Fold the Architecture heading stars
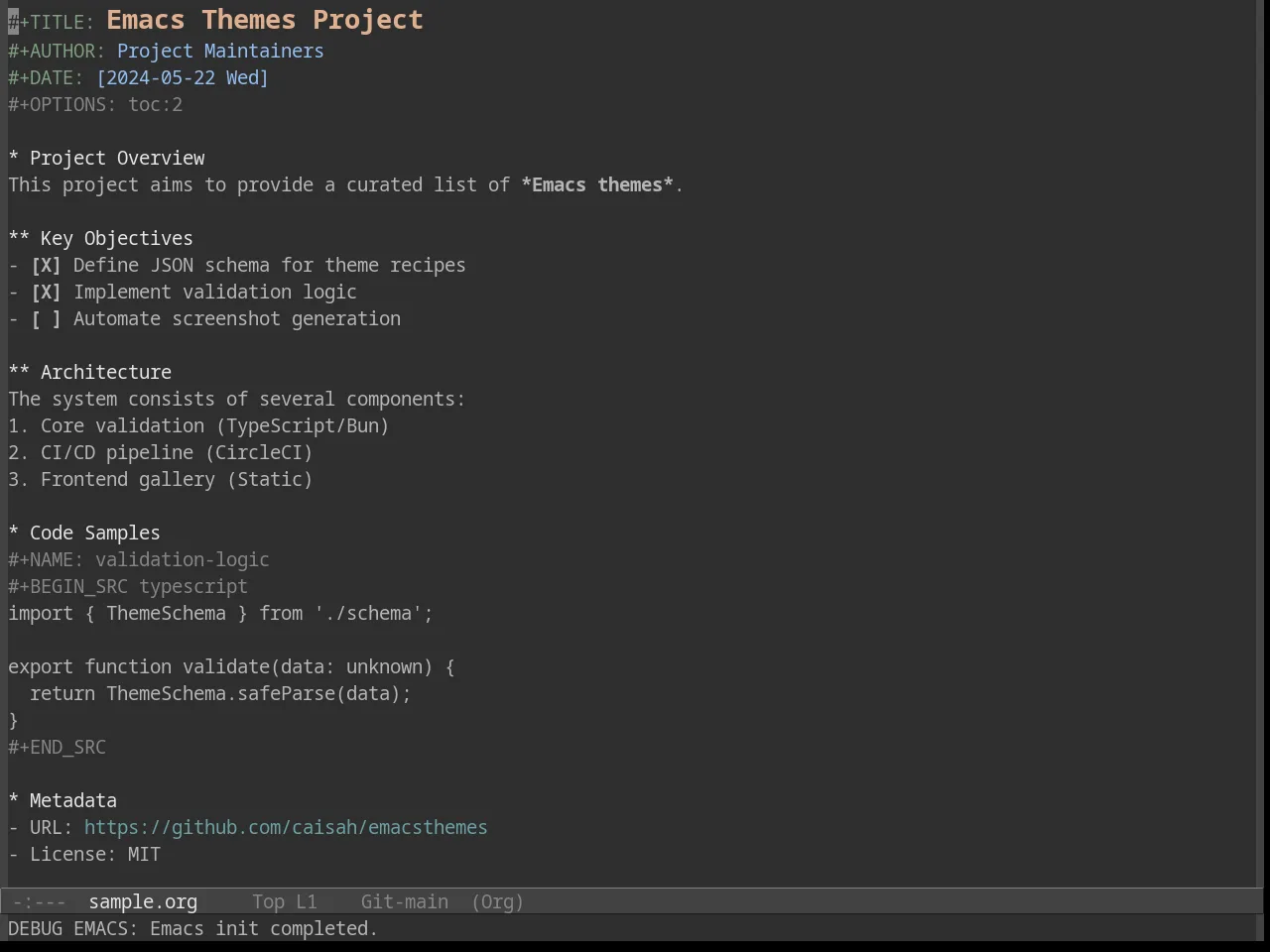 click(19, 373)
